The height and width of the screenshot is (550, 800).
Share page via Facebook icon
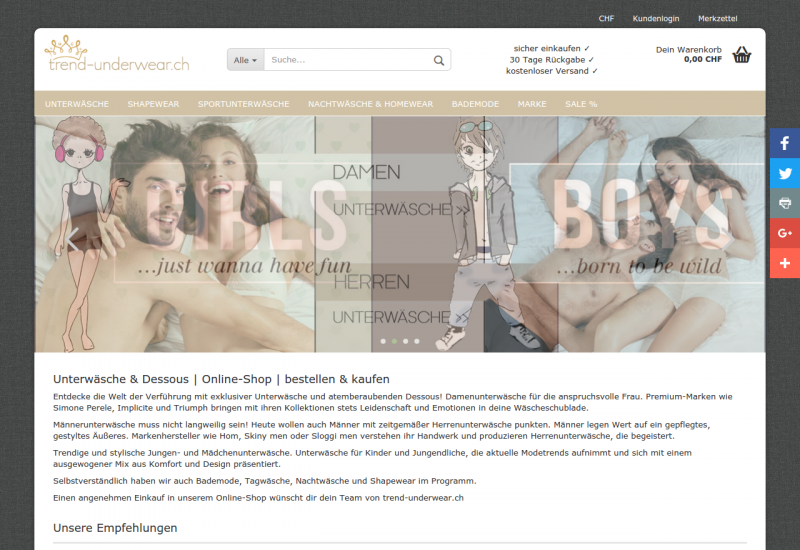pos(784,144)
